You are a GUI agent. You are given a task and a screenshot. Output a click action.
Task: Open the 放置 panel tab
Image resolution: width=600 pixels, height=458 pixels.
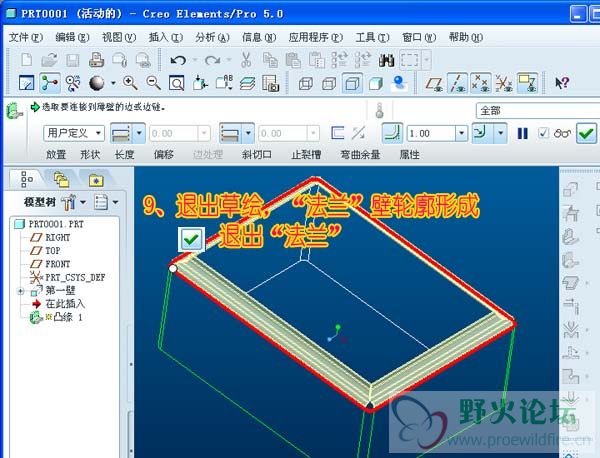[x=56, y=155]
